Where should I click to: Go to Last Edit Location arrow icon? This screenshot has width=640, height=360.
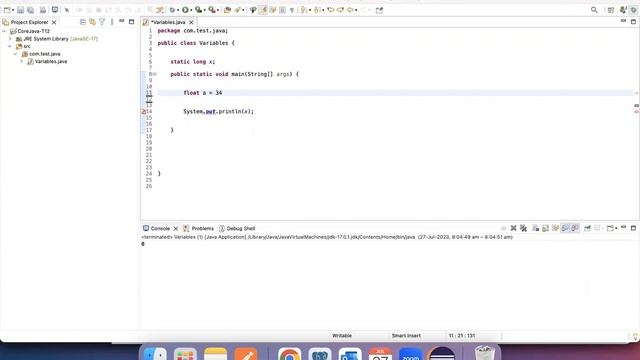pyautogui.click(x=330, y=10)
